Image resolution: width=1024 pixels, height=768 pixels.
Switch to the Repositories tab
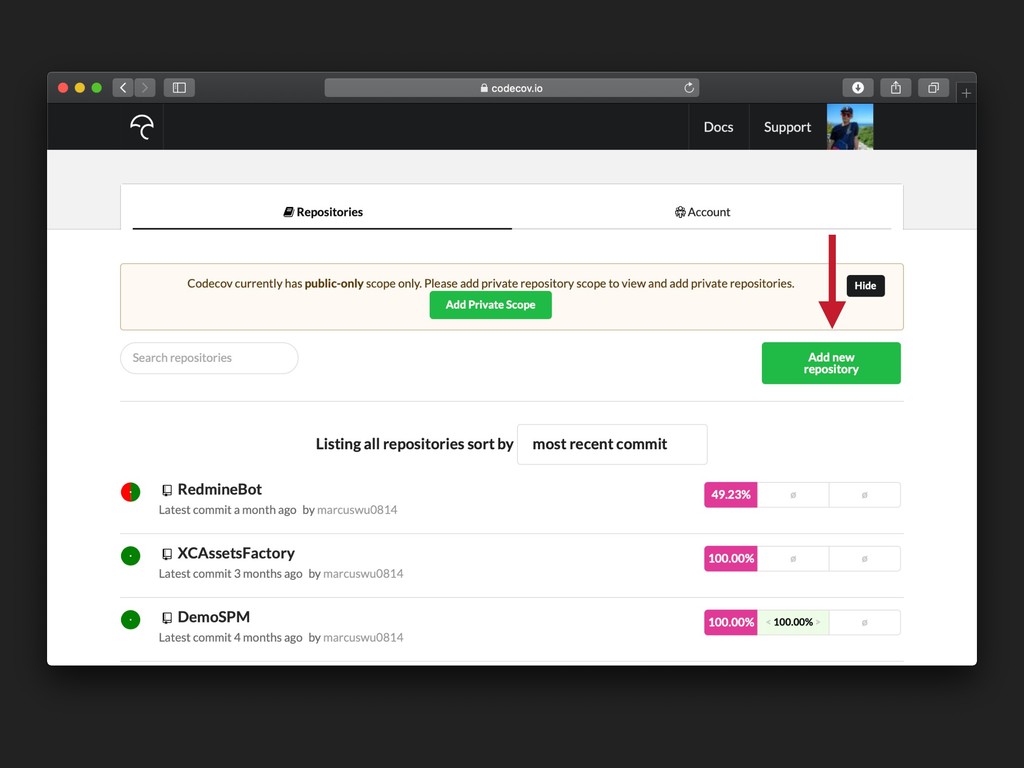click(x=323, y=212)
